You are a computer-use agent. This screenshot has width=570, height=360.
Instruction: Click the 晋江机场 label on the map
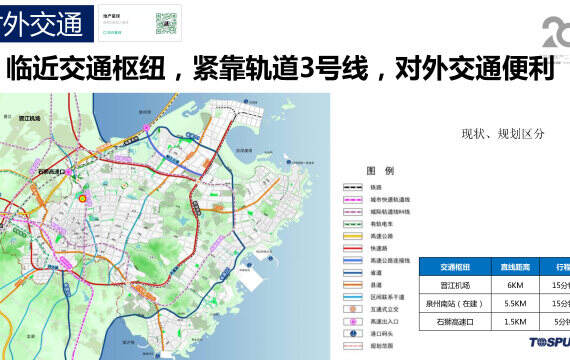pos(29,118)
